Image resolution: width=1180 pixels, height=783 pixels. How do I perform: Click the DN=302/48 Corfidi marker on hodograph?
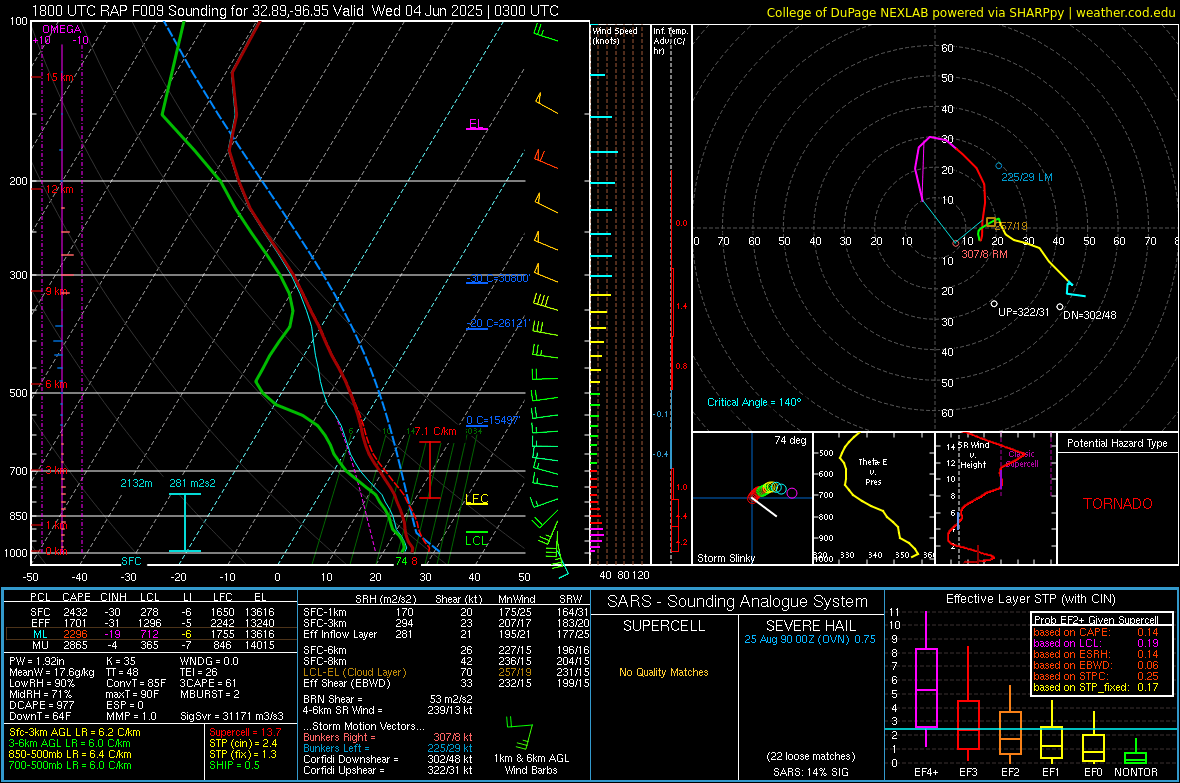1089,315
